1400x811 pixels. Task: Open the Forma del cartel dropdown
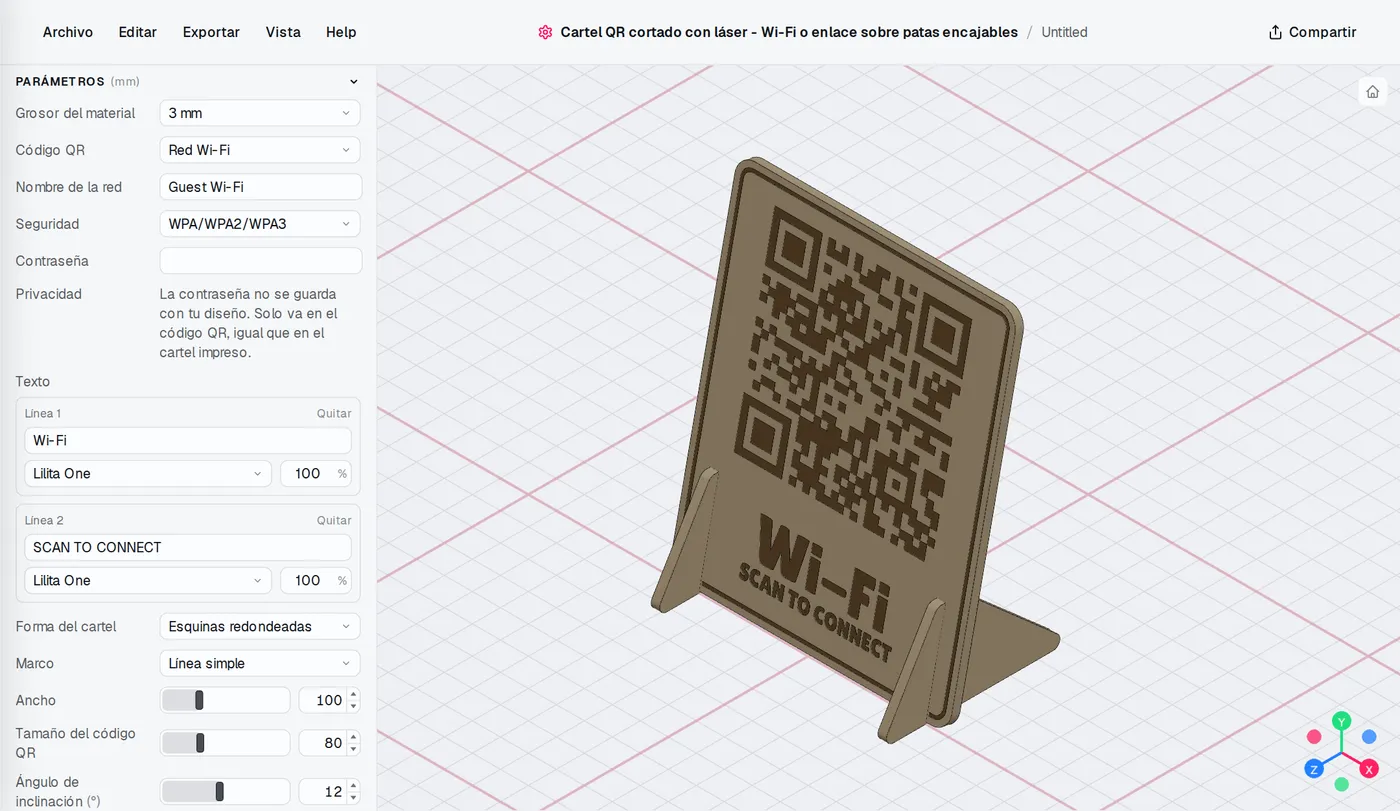pyautogui.click(x=260, y=627)
